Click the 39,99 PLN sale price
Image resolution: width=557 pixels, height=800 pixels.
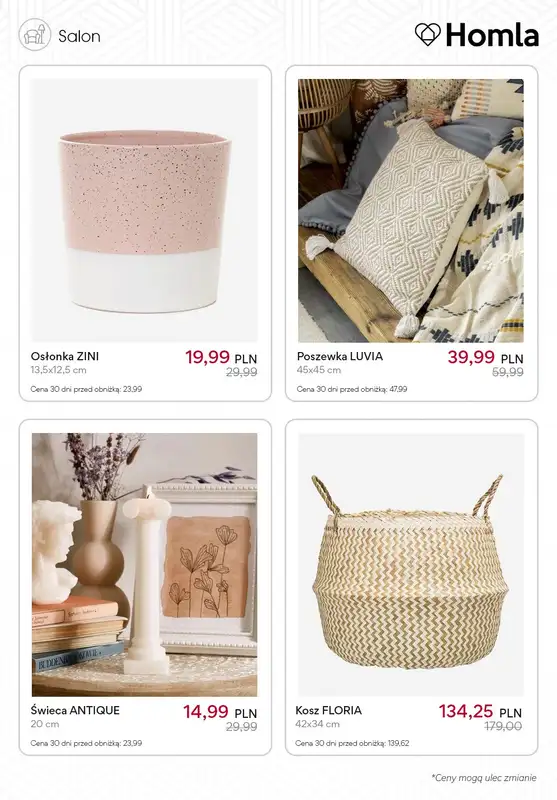coord(486,357)
